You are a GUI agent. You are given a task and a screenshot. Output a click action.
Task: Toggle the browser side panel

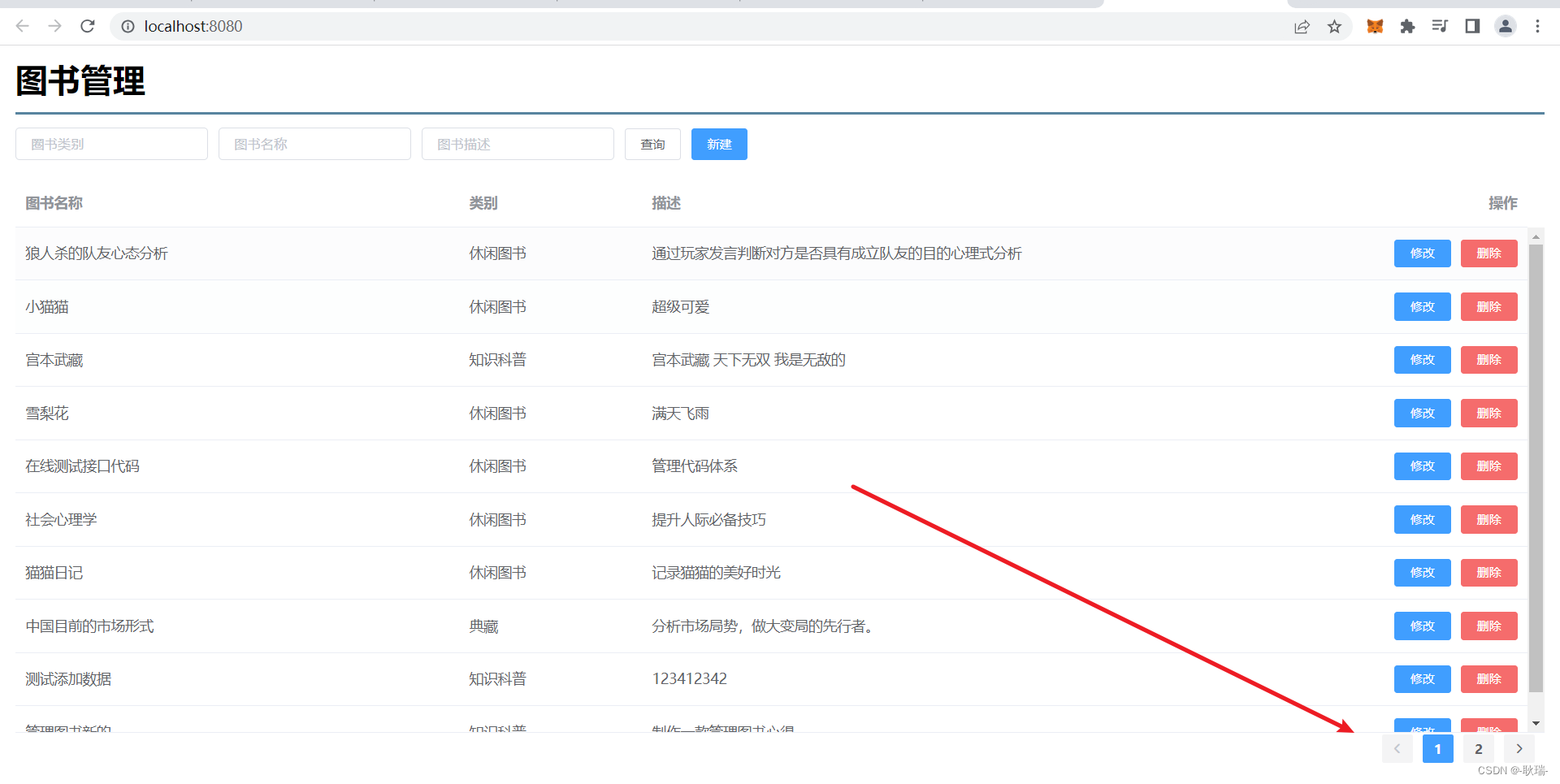coord(1472,26)
